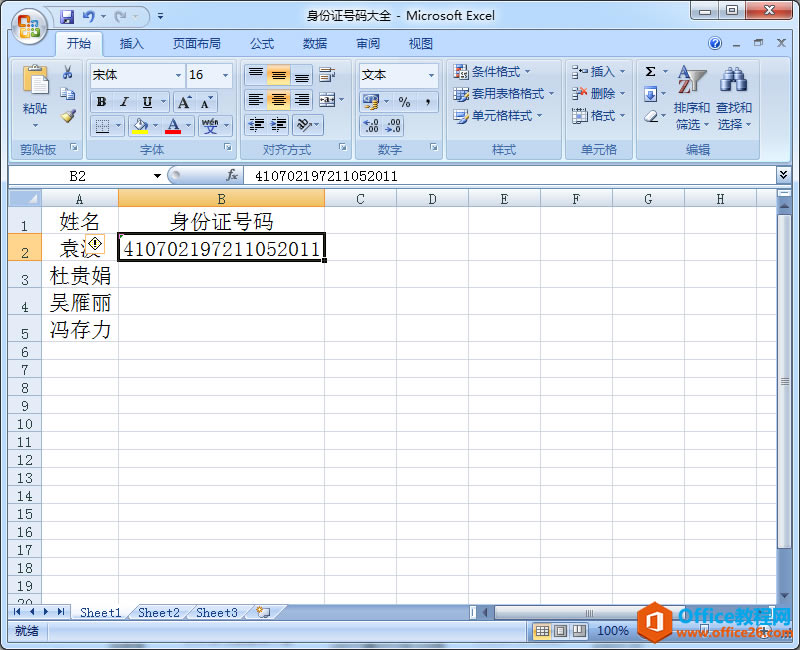Click the error warning icon beside B2

95,244
